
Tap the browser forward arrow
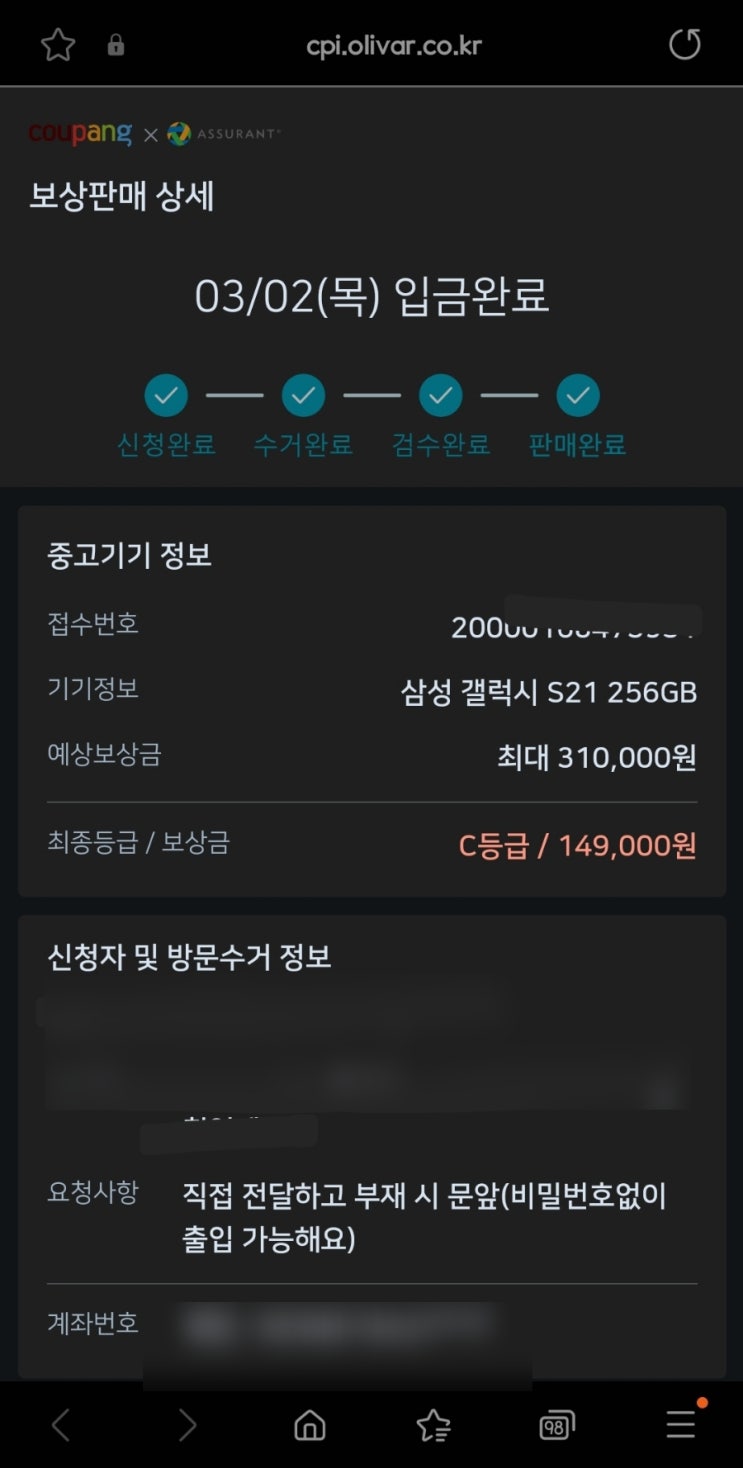pyautogui.click(x=187, y=1425)
